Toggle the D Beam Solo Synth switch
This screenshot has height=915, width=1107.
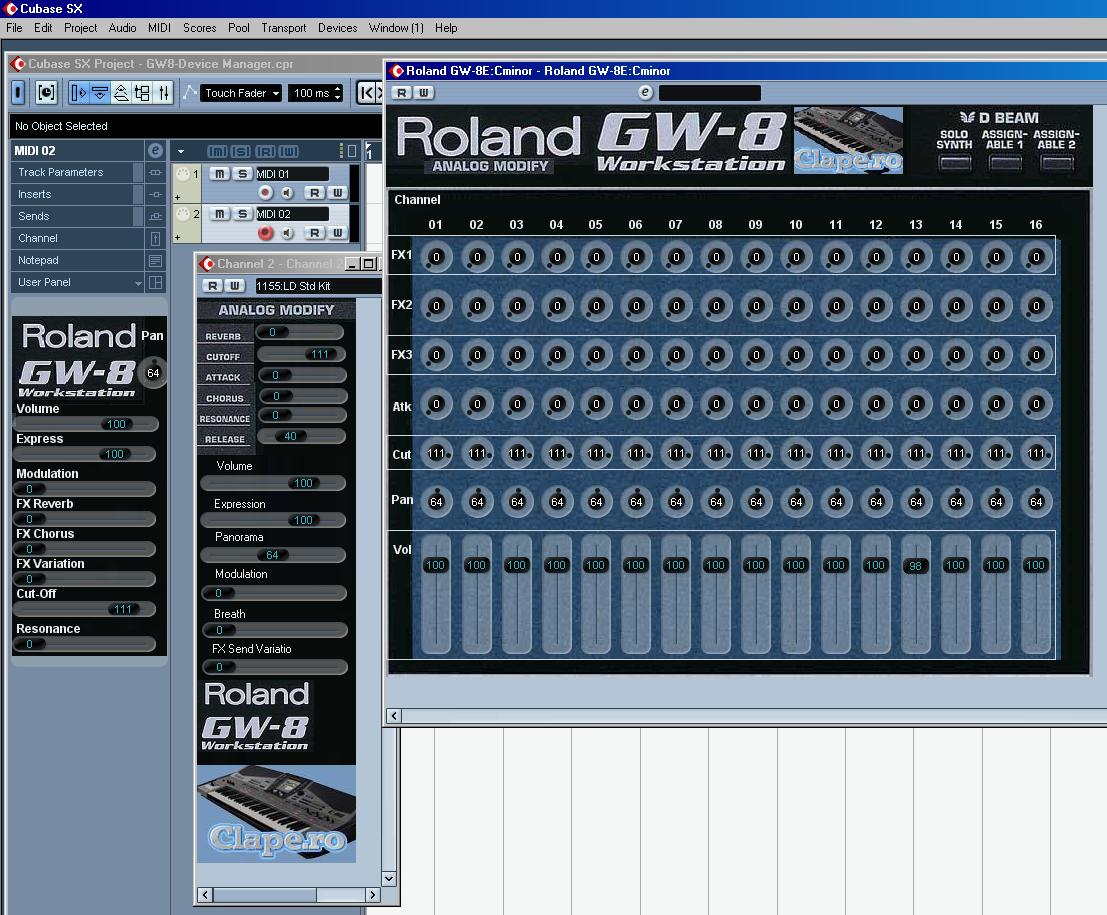pyautogui.click(x=955, y=163)
